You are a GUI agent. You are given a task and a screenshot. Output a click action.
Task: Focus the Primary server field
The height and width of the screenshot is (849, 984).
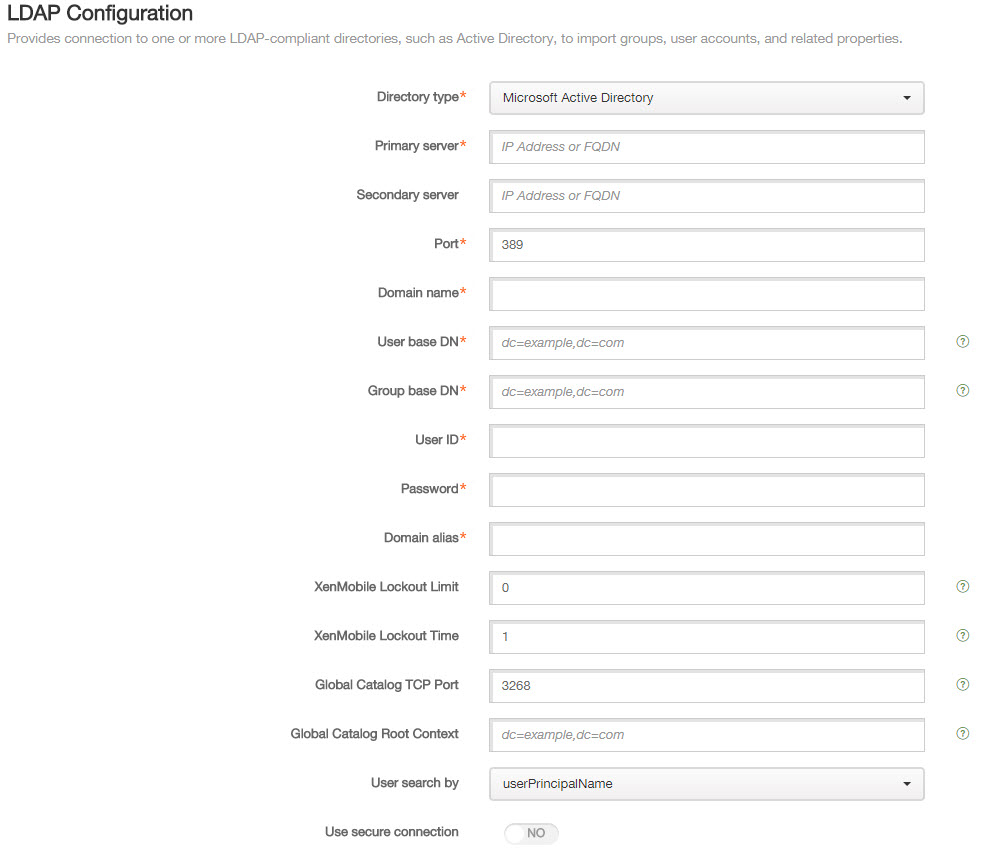point(707,147)
